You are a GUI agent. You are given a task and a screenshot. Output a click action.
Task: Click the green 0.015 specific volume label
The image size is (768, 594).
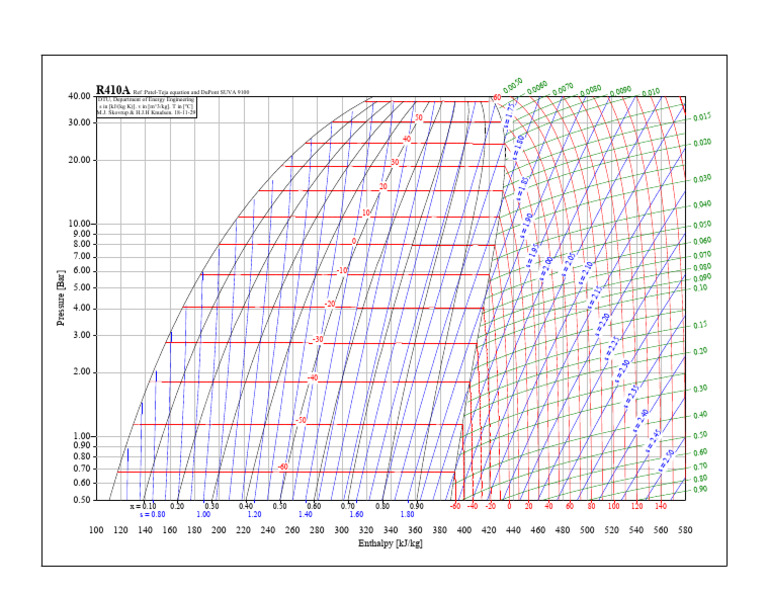coord(700,117)
